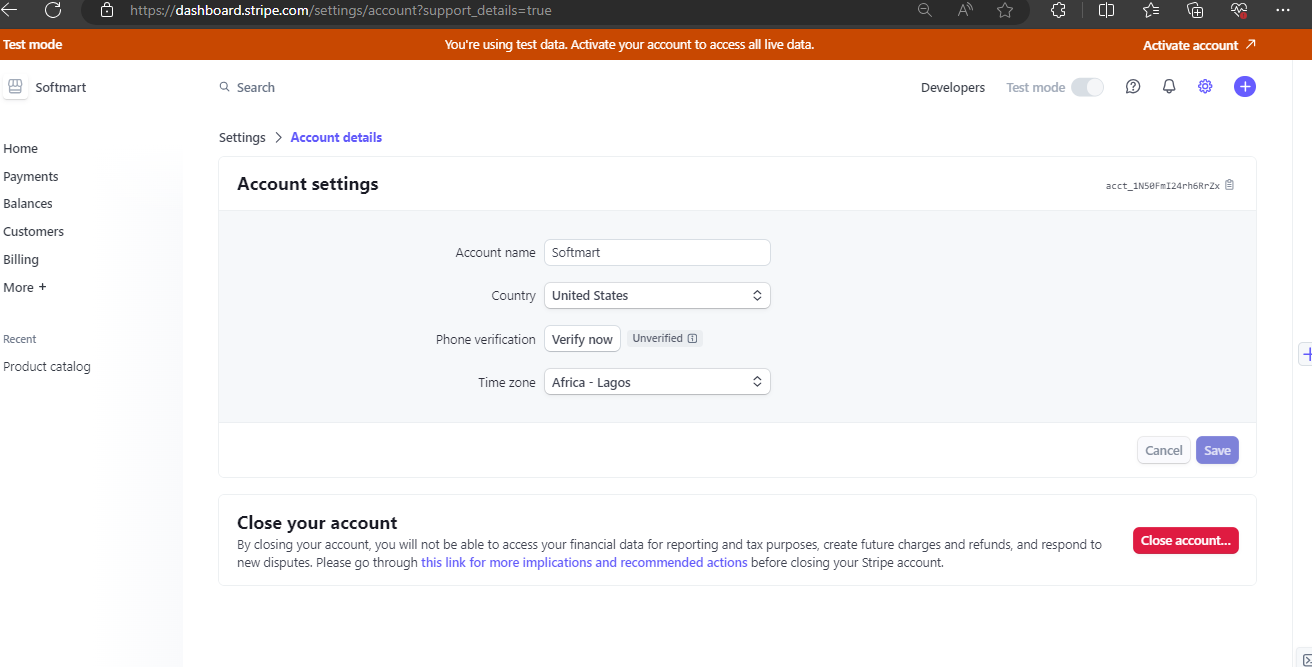
Task: Click the Softmart store icon
Action: [x=15, y=87]
